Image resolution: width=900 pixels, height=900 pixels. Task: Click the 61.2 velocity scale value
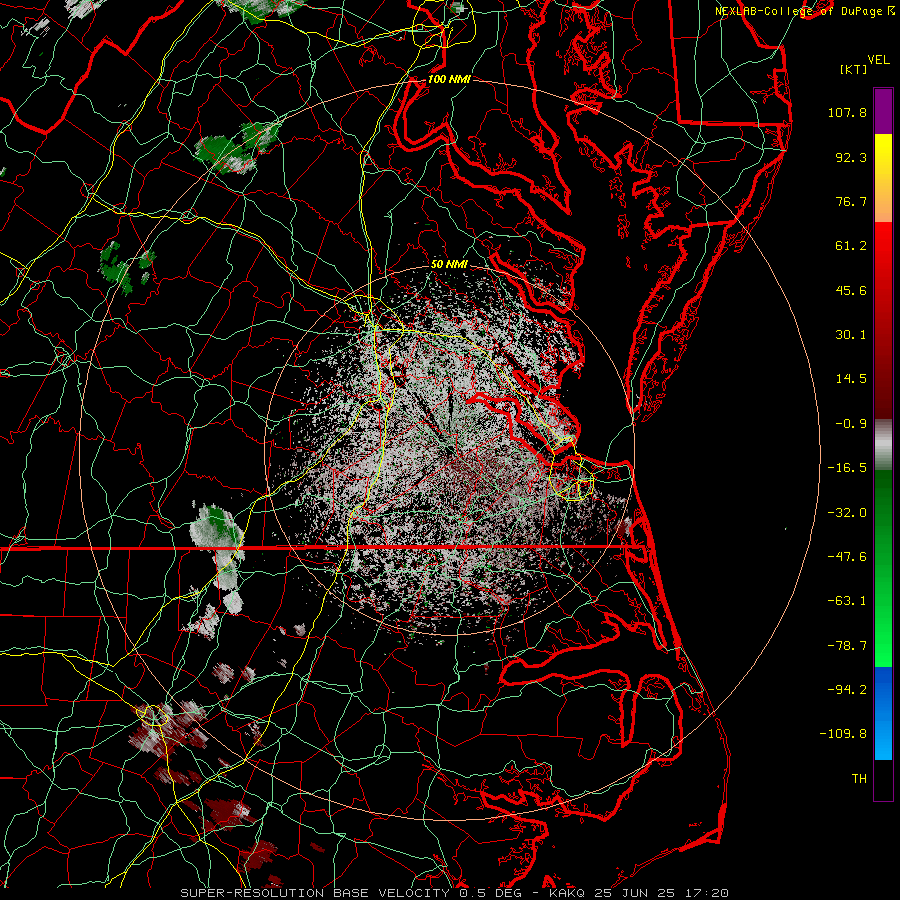(x=851, y=246)
